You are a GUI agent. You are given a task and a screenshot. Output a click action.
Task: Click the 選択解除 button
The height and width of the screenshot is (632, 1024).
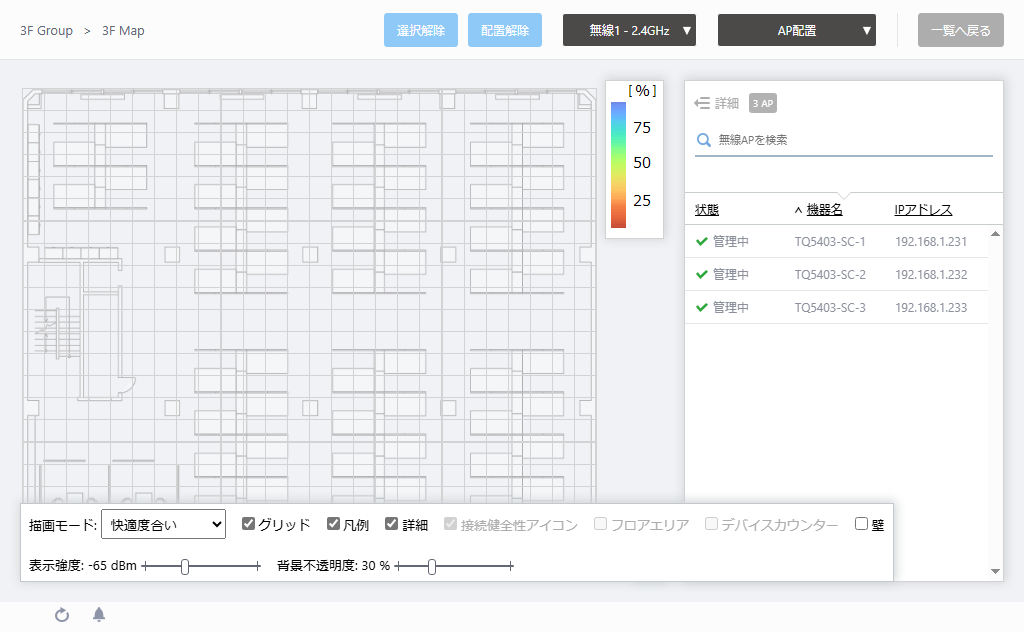tap(421, 30)
